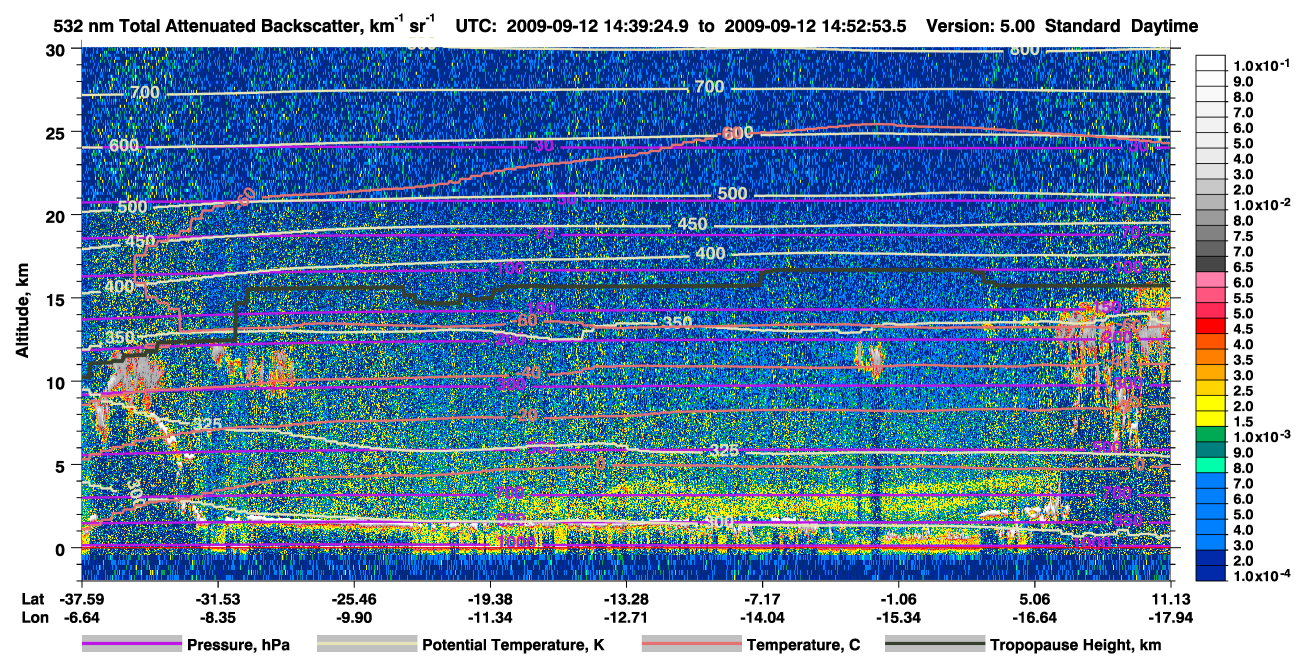Click the dark Tropopause Height legend line
Screen dimensions: 1300x667
pos(933,645)
